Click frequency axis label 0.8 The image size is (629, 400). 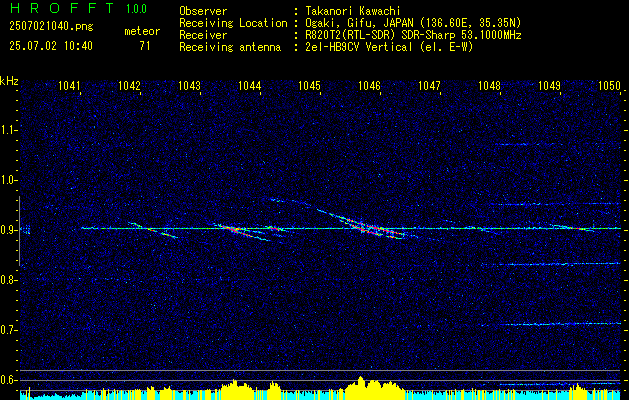tap(7, 280)
